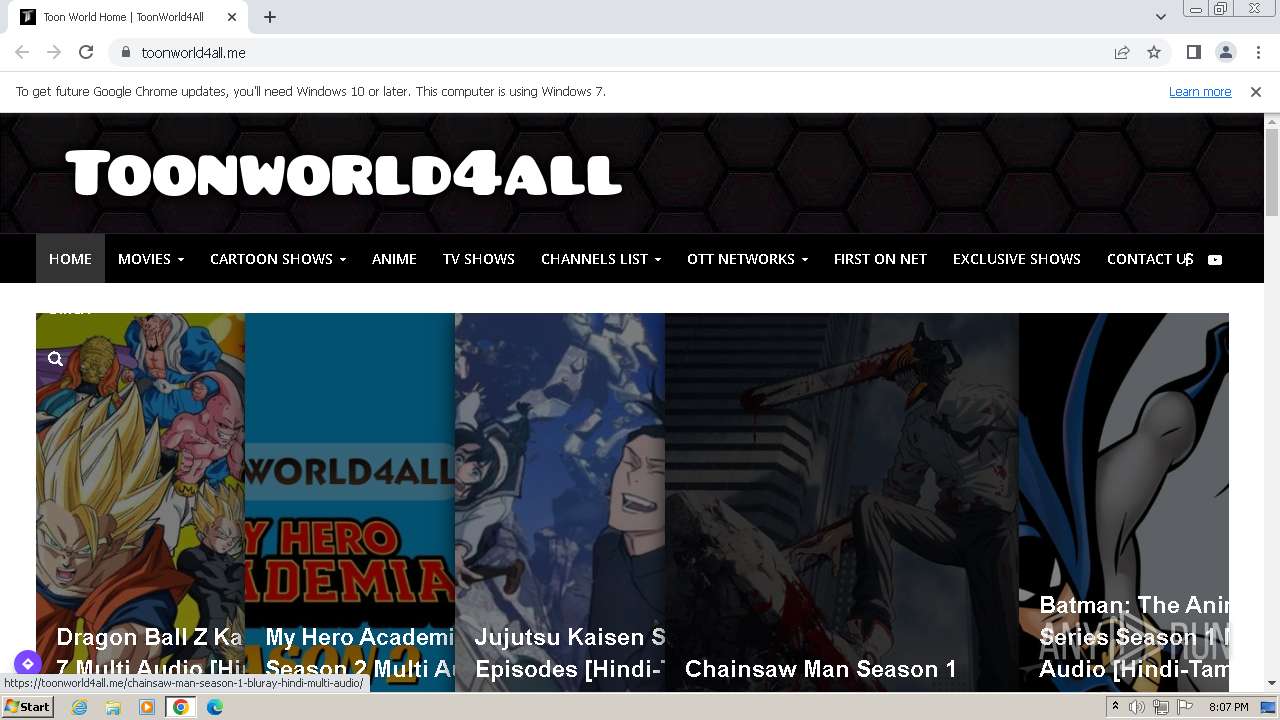The height and width of the screenshot is (720, 1280).
Task: Bookmark this tab with star icon
Action: pyautogui.click(x=1154, y=52)
